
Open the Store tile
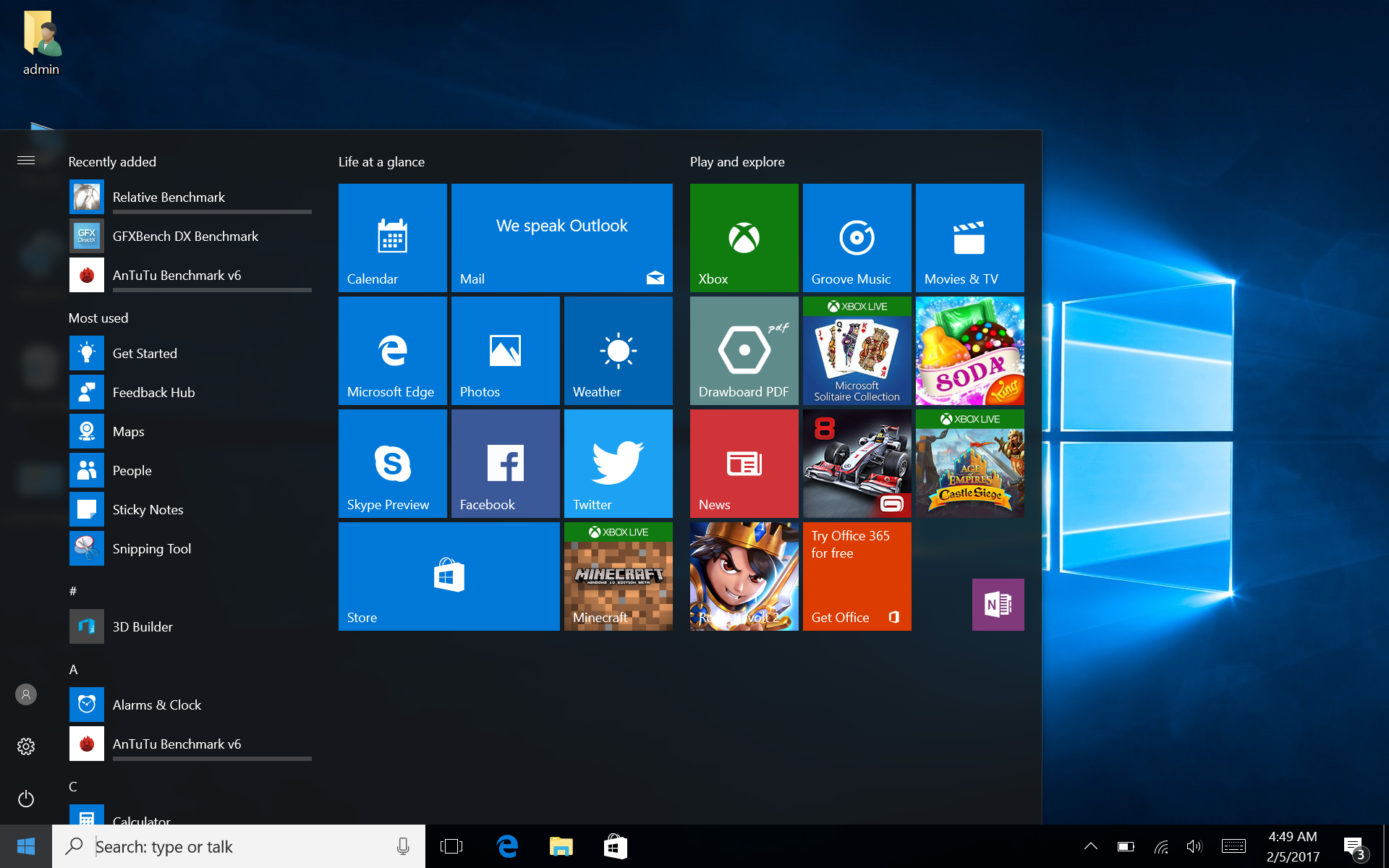pos(449,576)
